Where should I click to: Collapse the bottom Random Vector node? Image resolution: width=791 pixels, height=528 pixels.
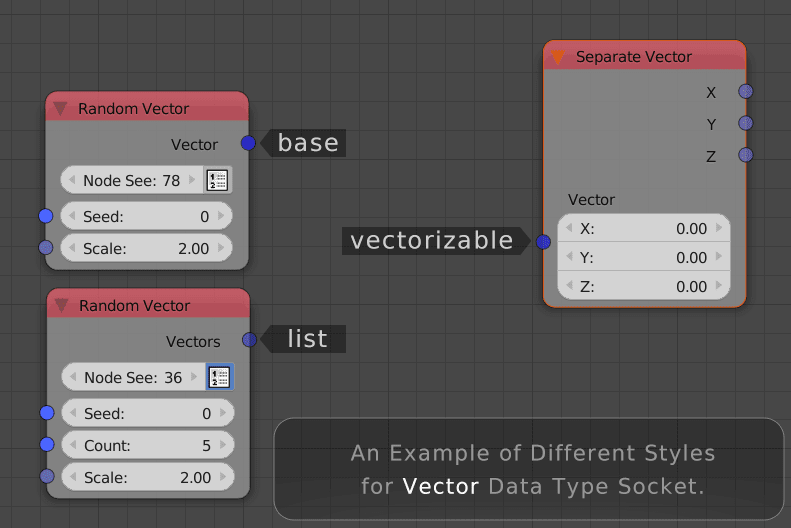pos(62,305)
